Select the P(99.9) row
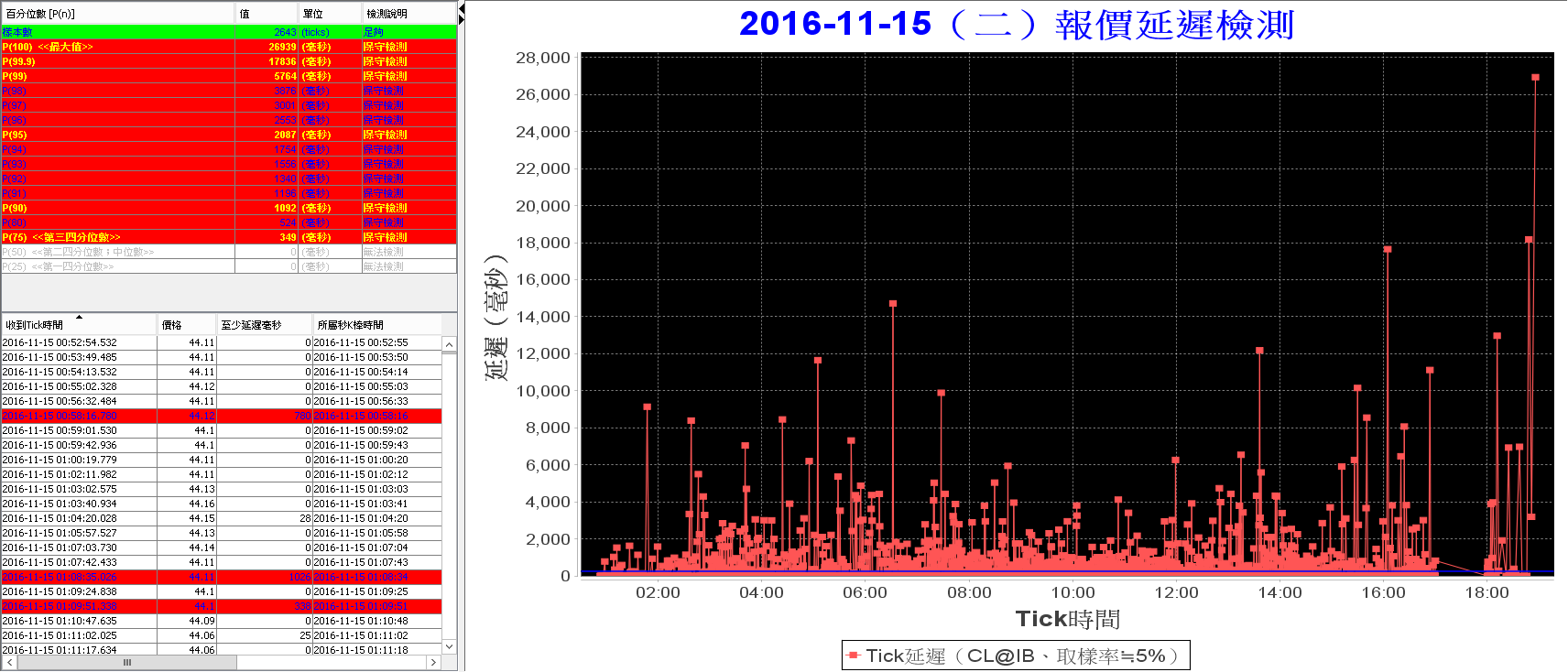1568x672 pixels. click(x=229, y=61)
